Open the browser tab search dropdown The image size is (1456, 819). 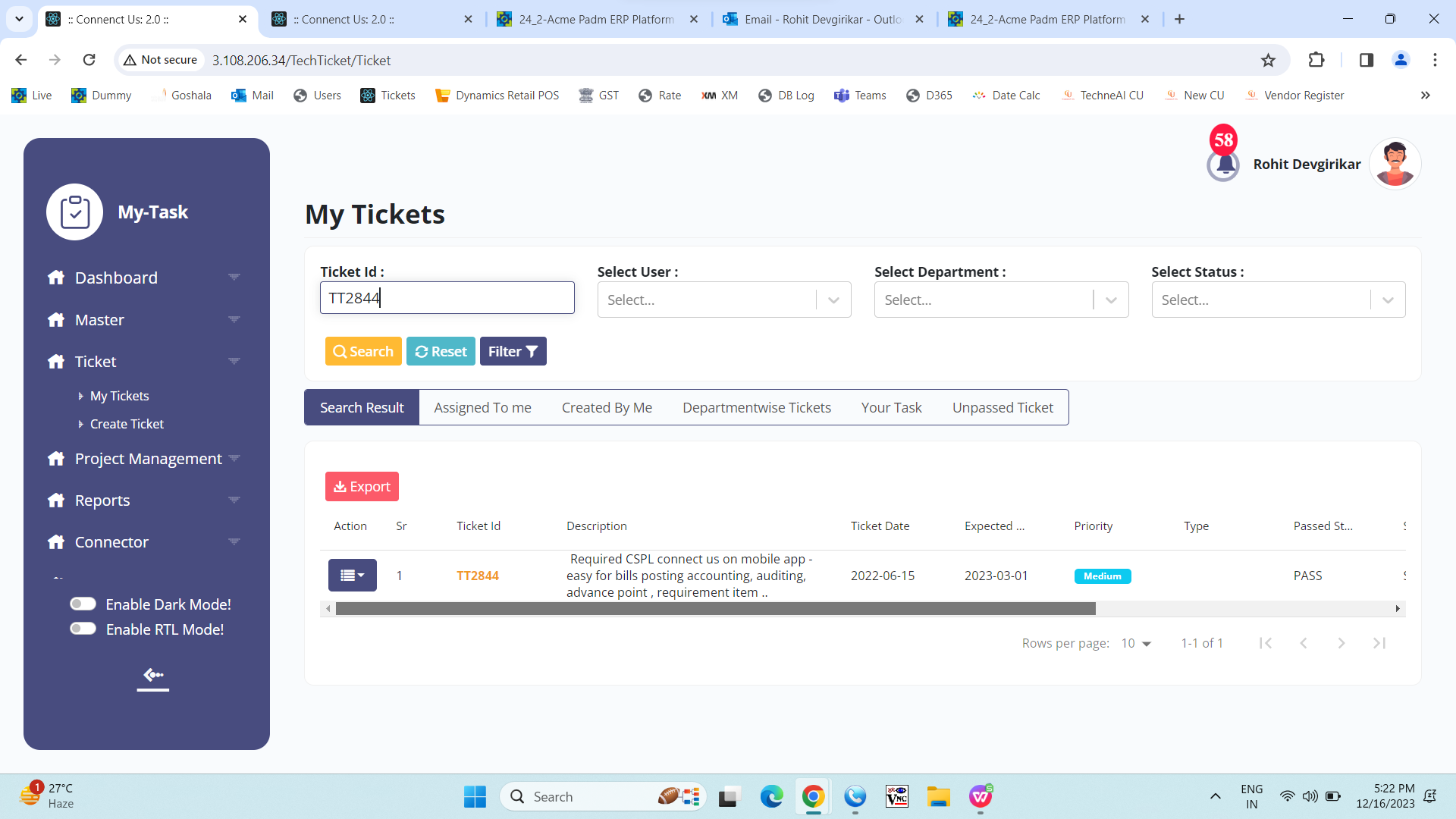[19, 19]
